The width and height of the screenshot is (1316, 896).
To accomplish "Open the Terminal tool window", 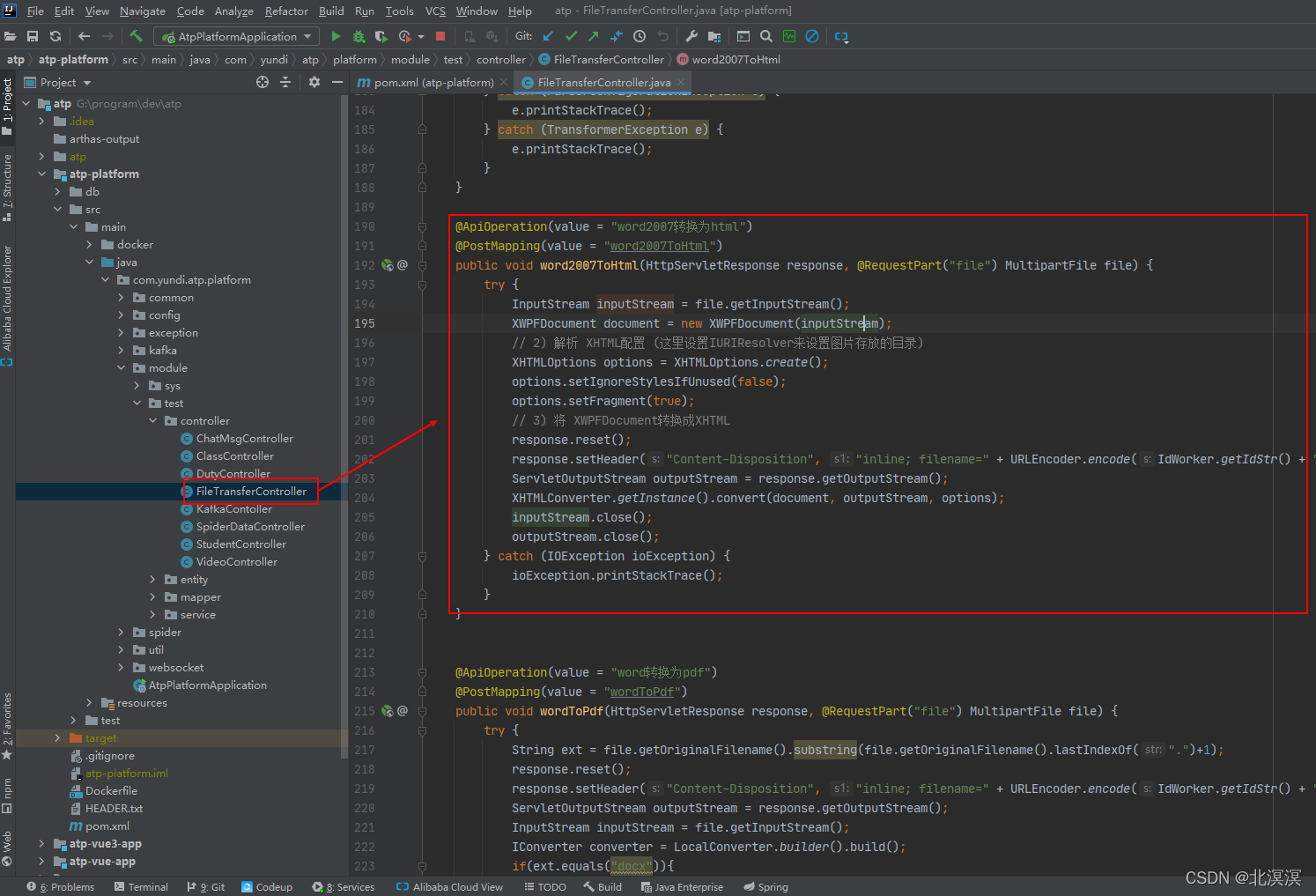I will 141,886.
